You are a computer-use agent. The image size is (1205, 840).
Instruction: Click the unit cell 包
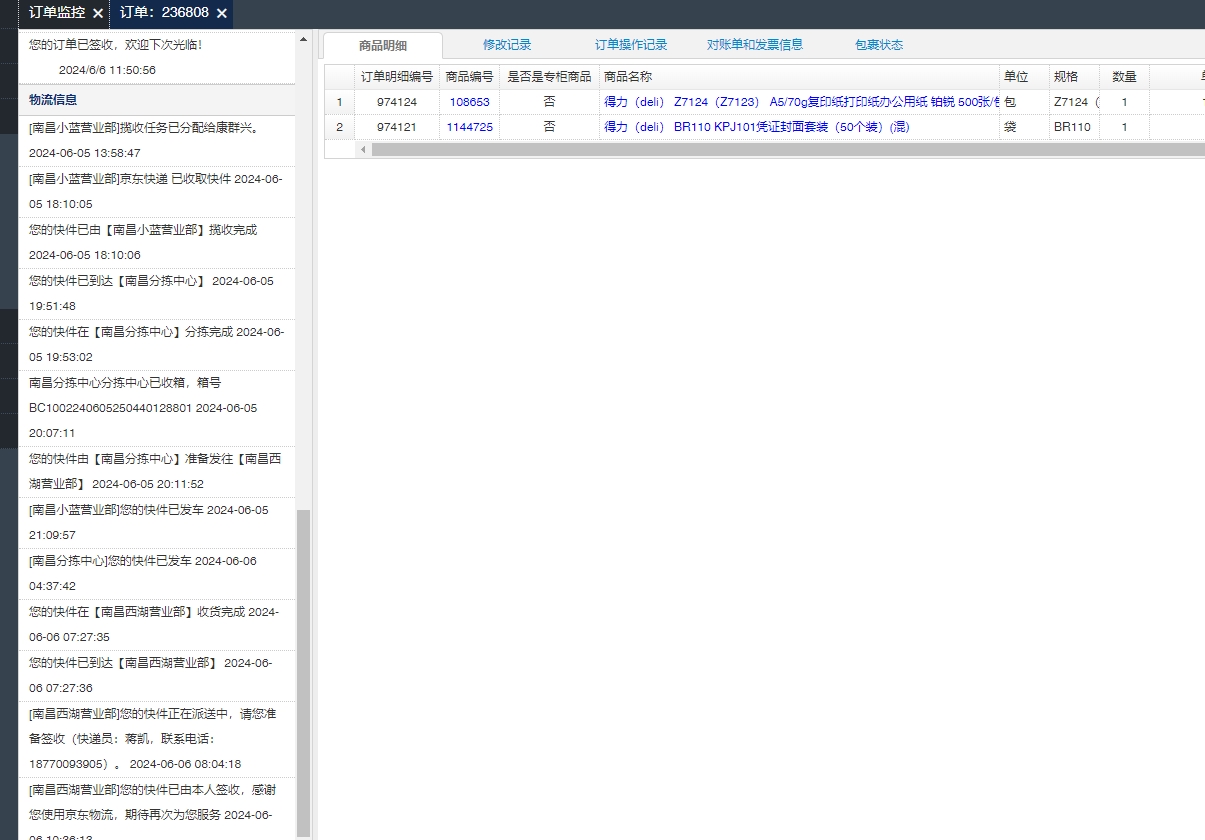(1025, 102)
